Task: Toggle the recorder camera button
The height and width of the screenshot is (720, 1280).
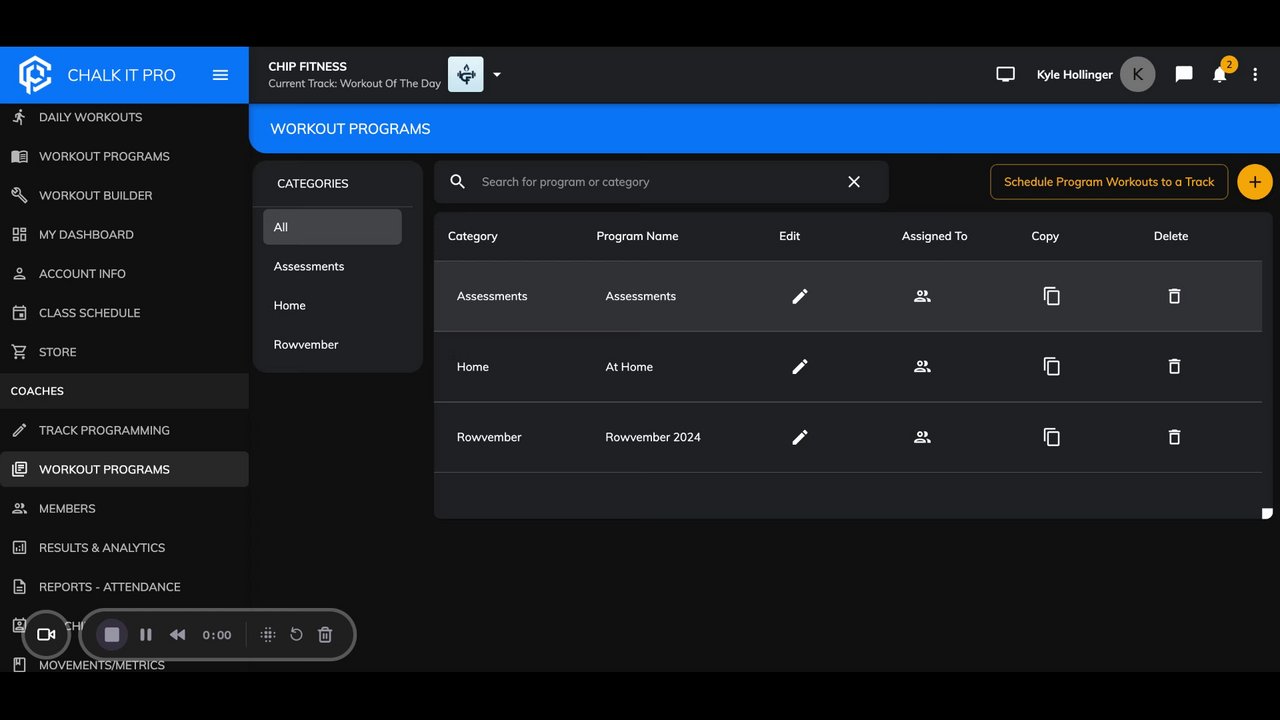Action: (x=46, y=634)
